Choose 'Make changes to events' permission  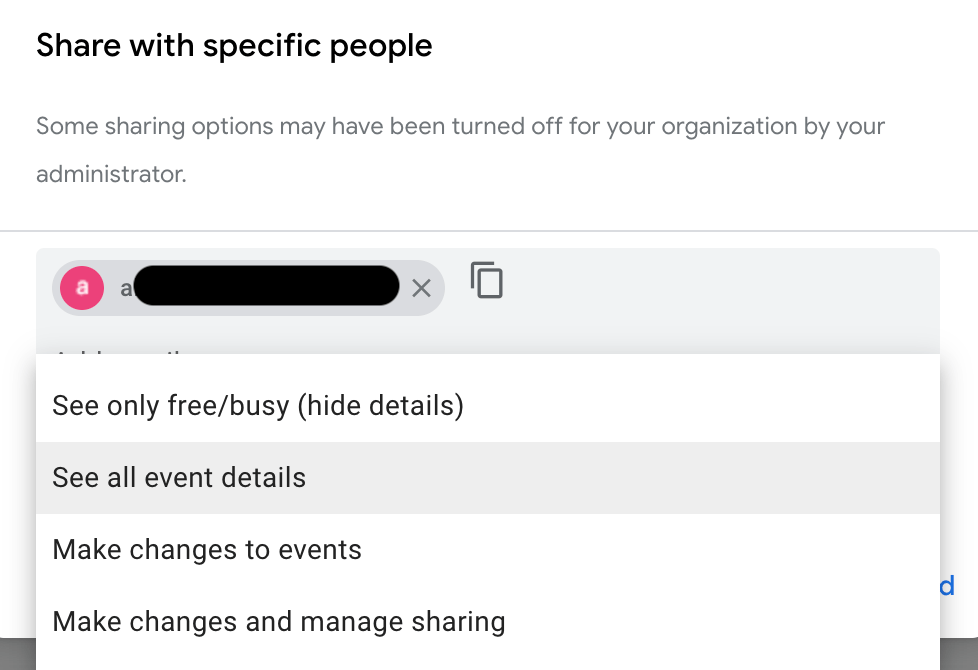click(x=206, y=549)
